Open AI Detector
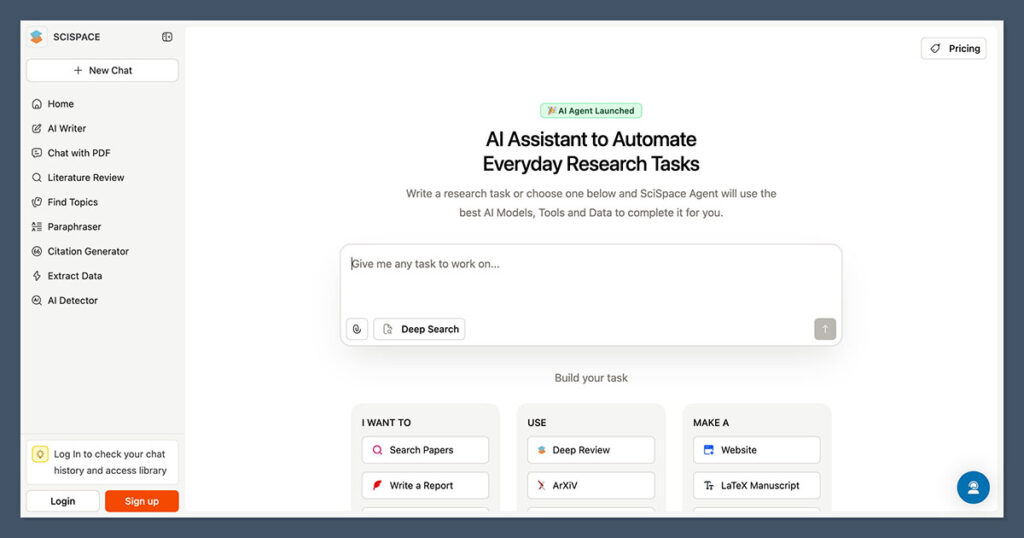The image size is (1024, 538). [72, 300]
